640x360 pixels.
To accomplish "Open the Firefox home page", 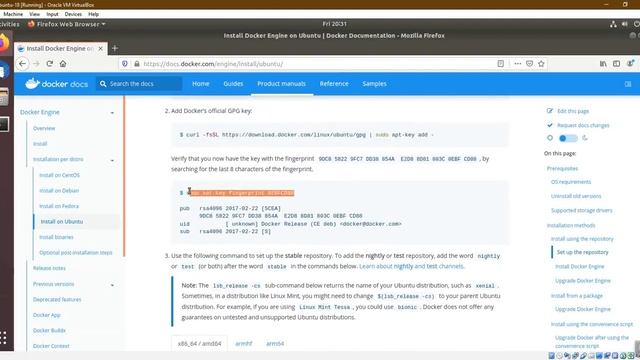I will click(63, 64).
